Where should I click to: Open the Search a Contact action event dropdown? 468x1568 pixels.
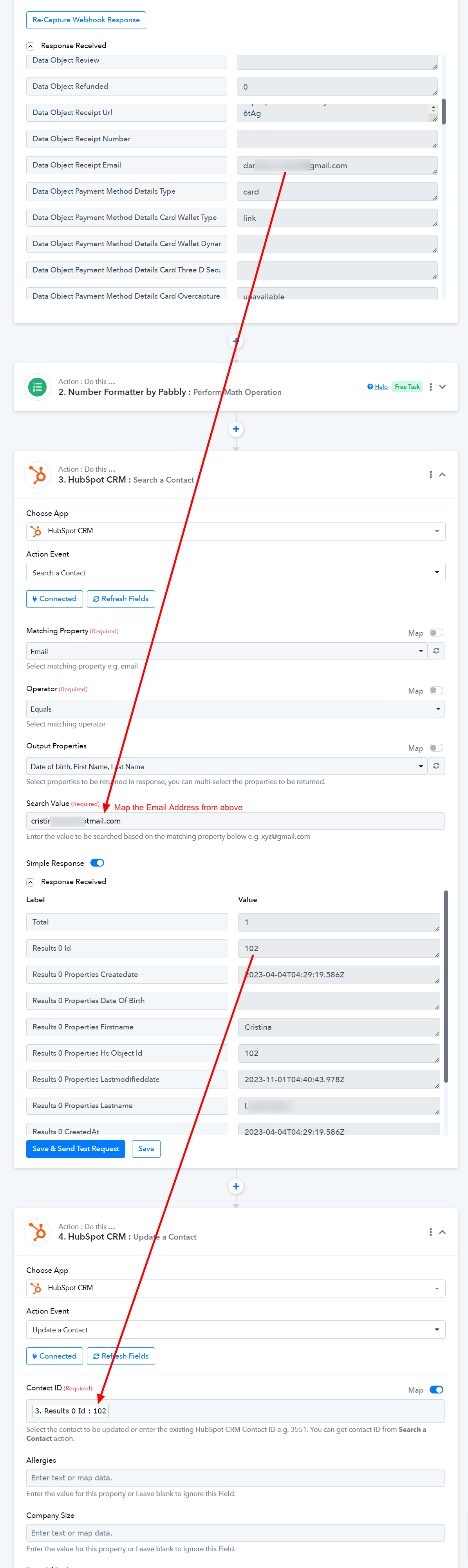point(235,572)
